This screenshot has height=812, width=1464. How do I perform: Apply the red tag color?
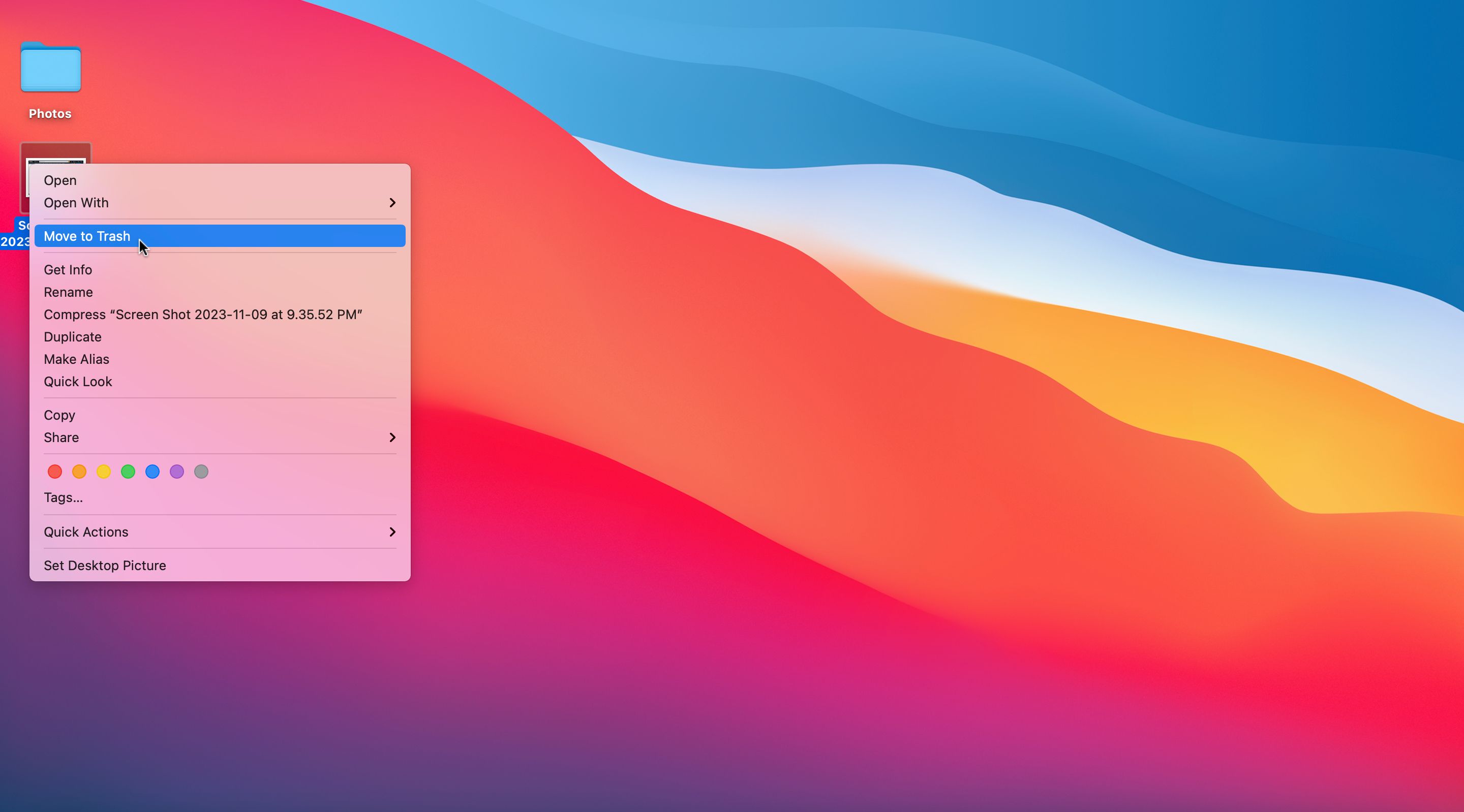(x=54, y=472)
